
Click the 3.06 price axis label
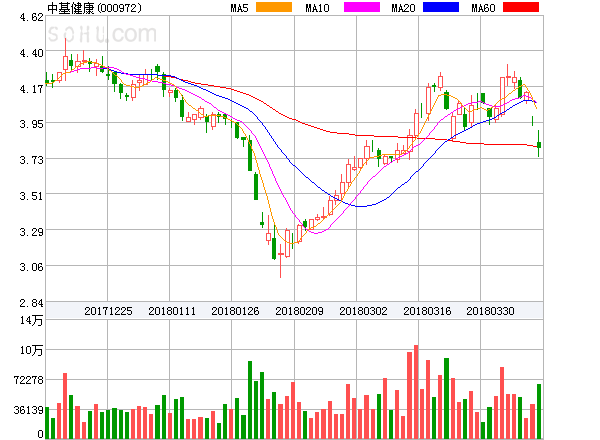click(x=31, y=267)
